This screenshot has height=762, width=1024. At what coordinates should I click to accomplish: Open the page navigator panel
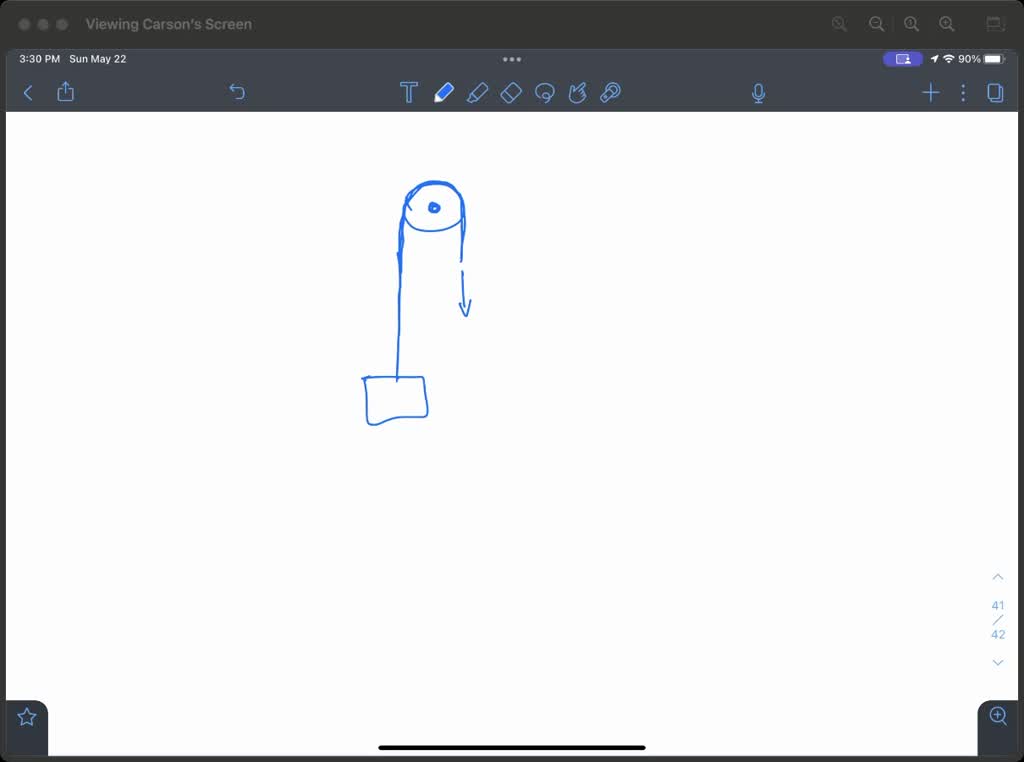point(995,93)
